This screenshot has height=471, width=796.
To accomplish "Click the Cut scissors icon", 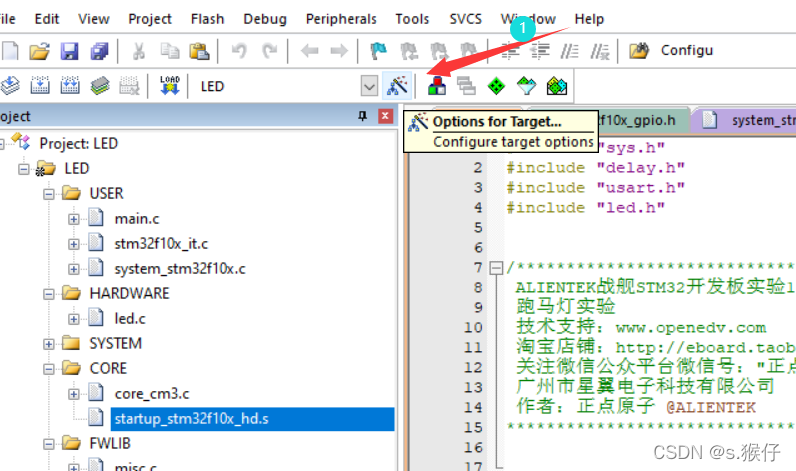I will pos(139,51).
